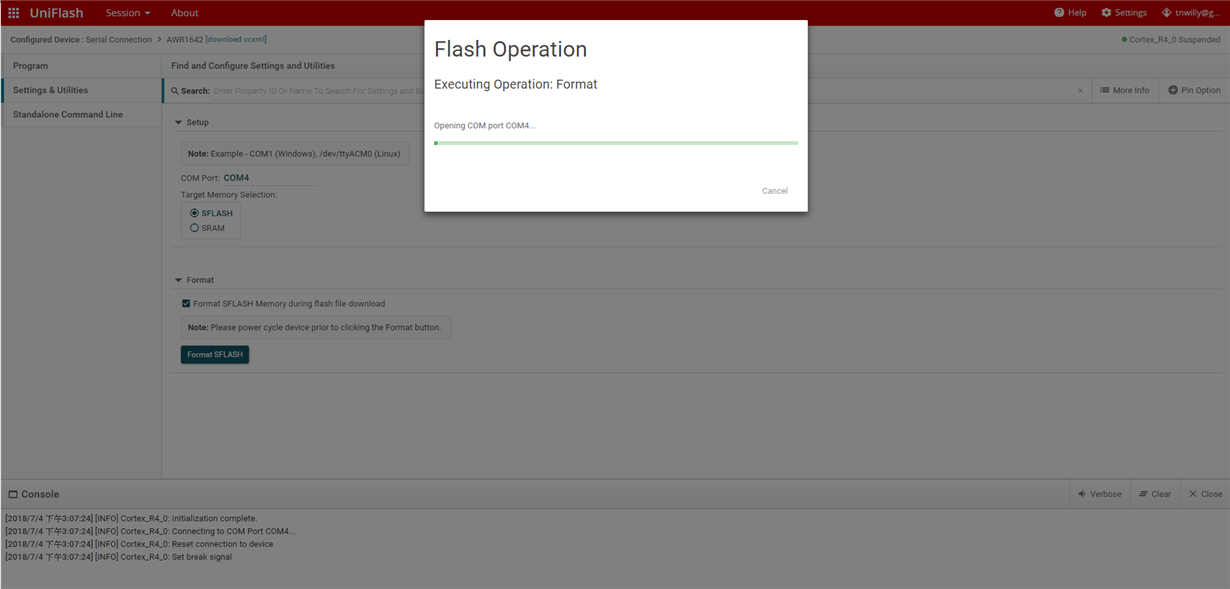The image size is (1230, 589).
Task: Toggle Format SFLASH Memory during download checkbox
Action: pyautogui.click(x=186, y=304)
